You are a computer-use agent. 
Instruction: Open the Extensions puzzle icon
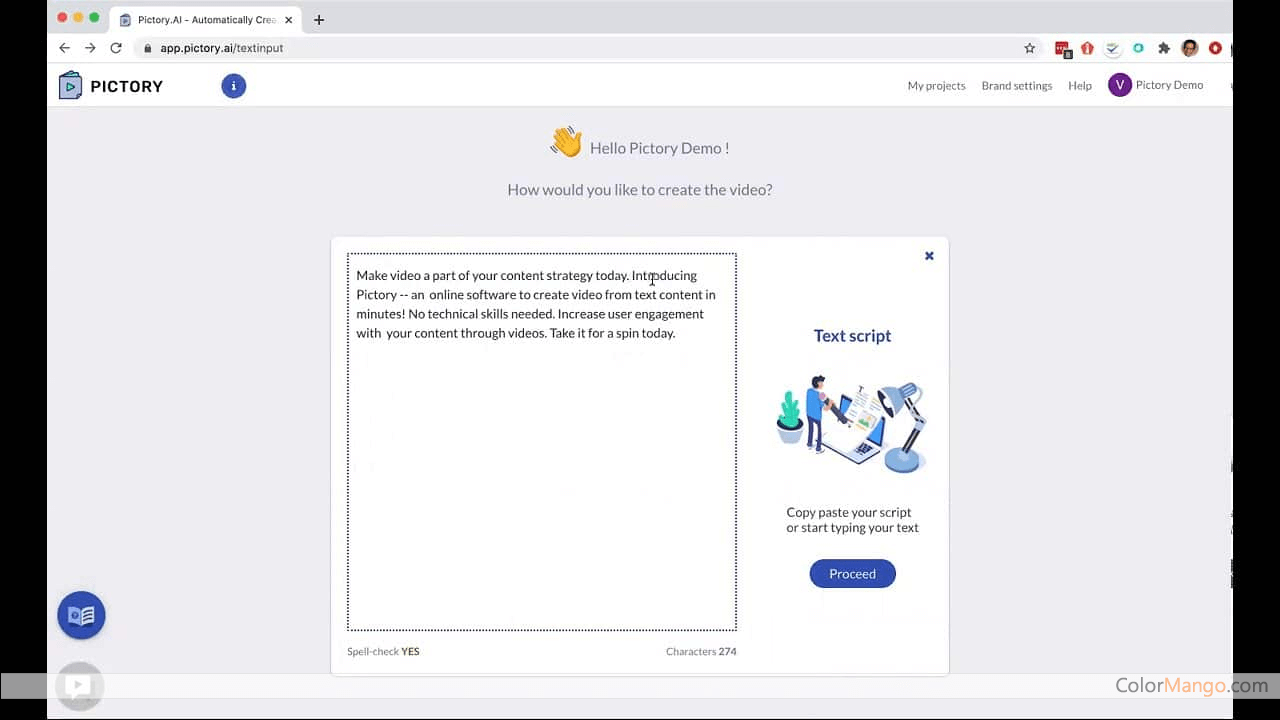tap(1164, 48)
